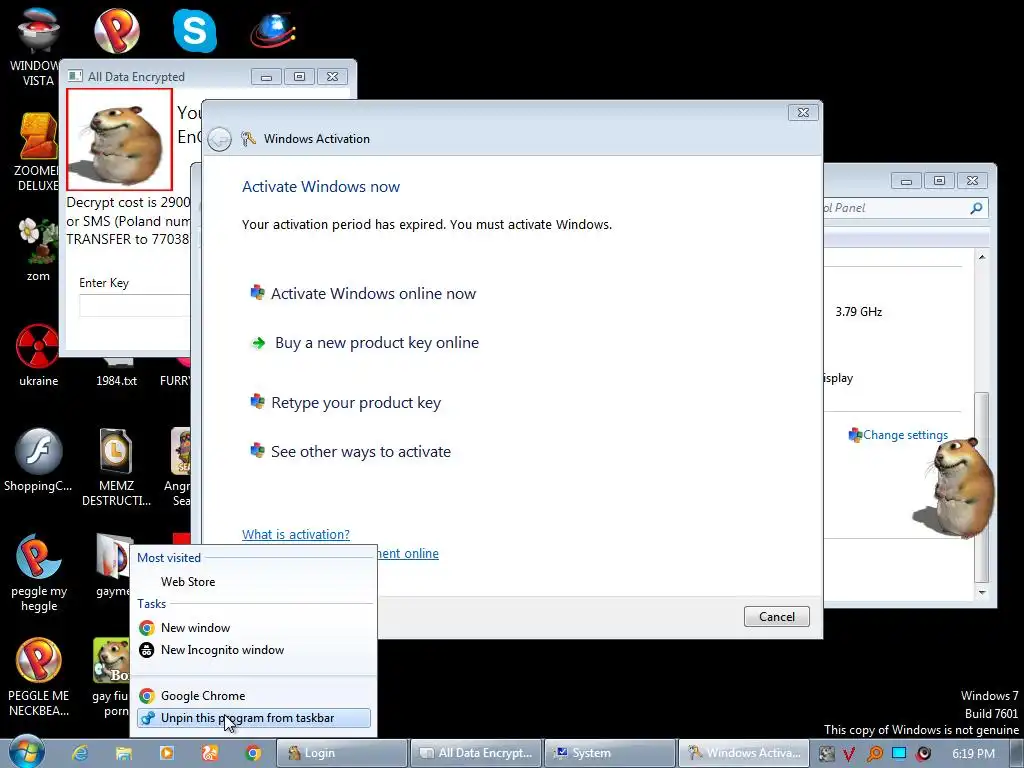
Task: Switch to the All Data Encrypt... taskbar button
Action: click(477, 753)
